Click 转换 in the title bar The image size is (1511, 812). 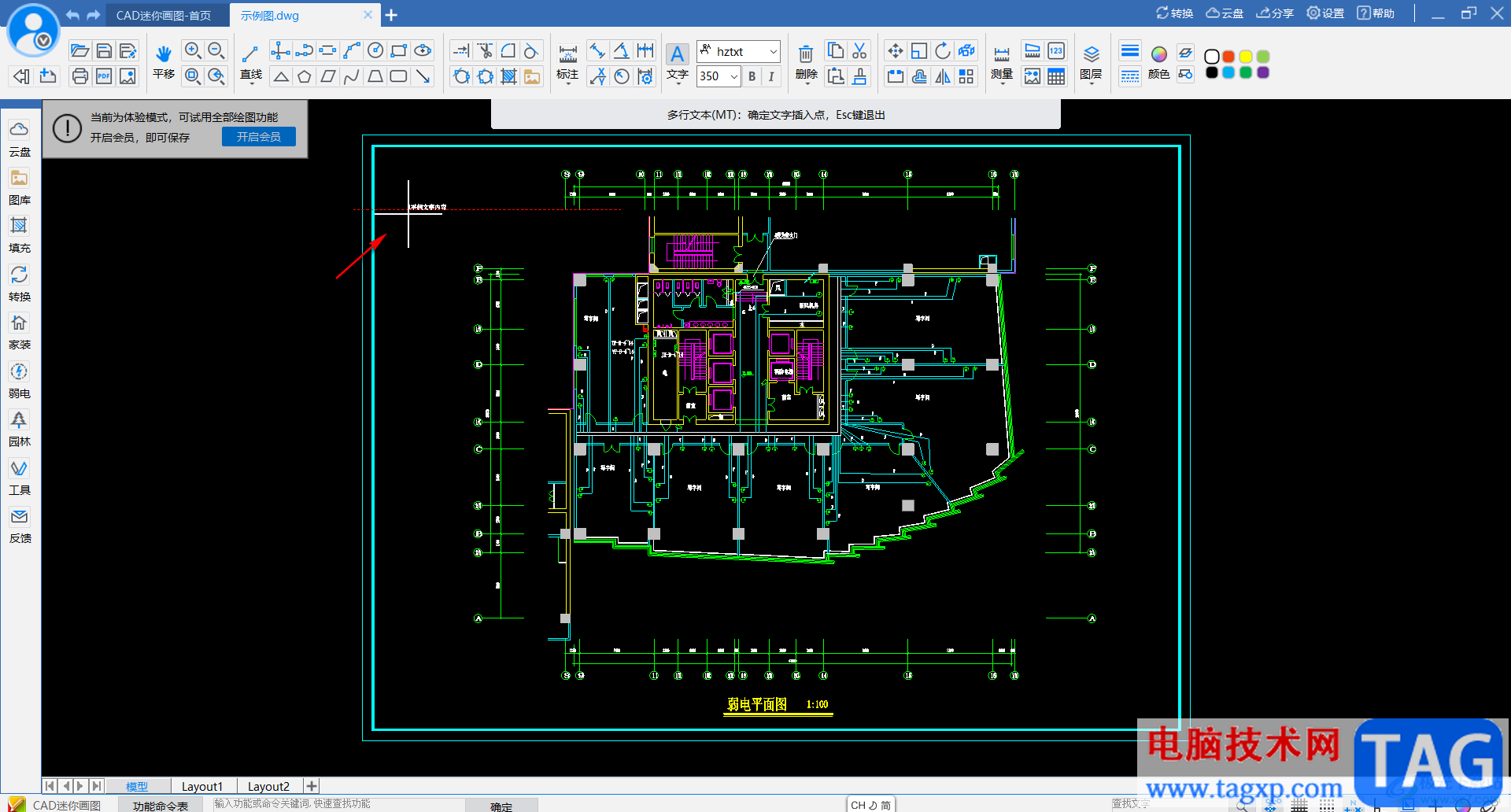tap(1174, 13)
